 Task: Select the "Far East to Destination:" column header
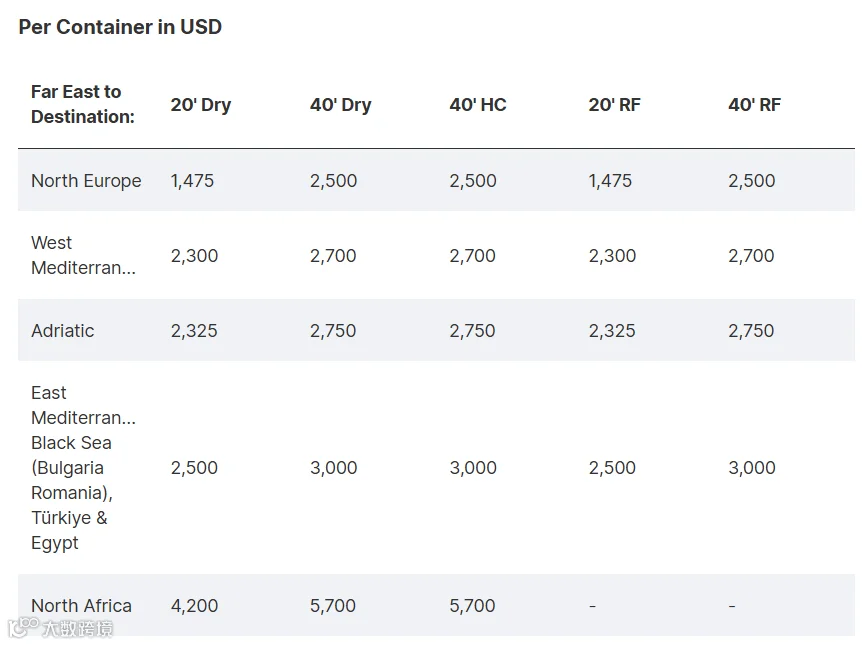tap(83, 104)
